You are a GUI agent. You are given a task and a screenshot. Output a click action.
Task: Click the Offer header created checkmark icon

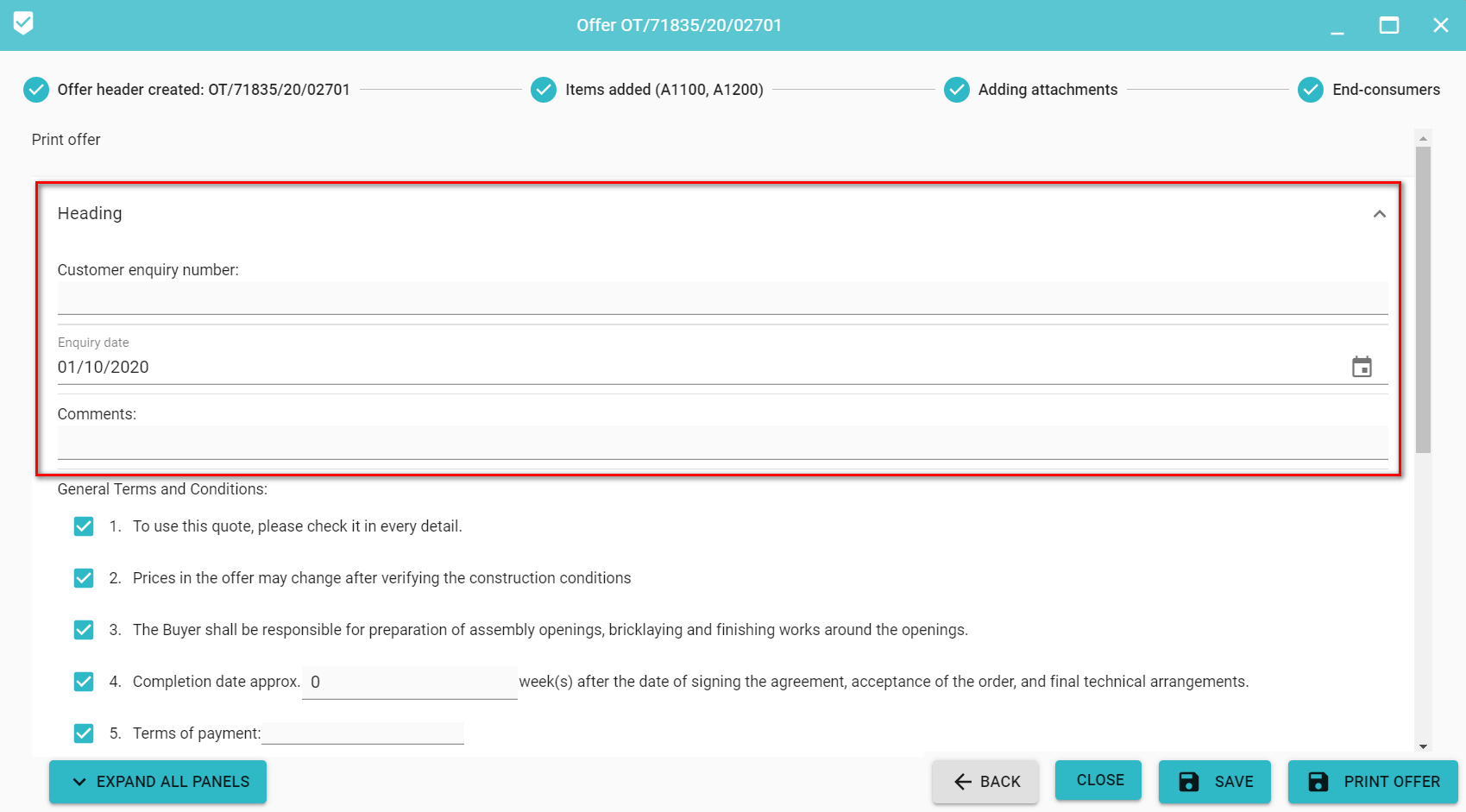pos(36,90)
